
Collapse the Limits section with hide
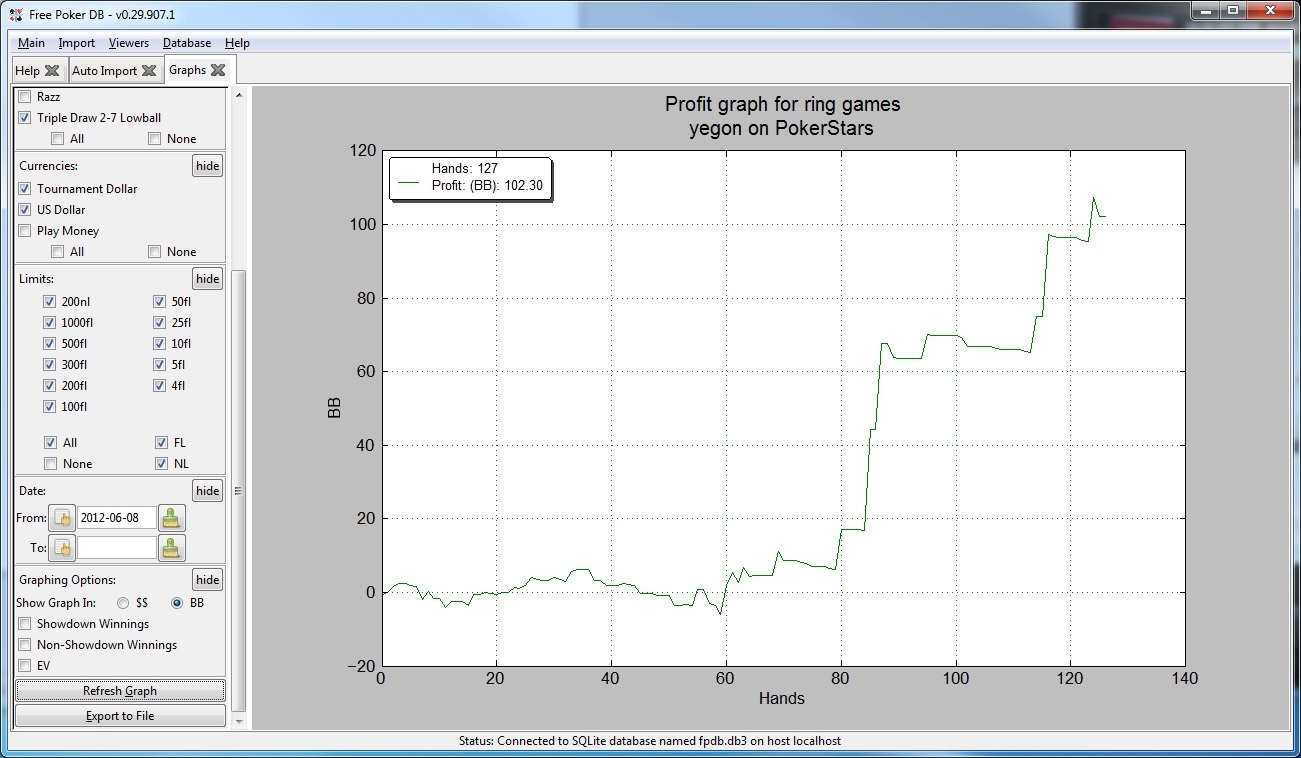207,279
